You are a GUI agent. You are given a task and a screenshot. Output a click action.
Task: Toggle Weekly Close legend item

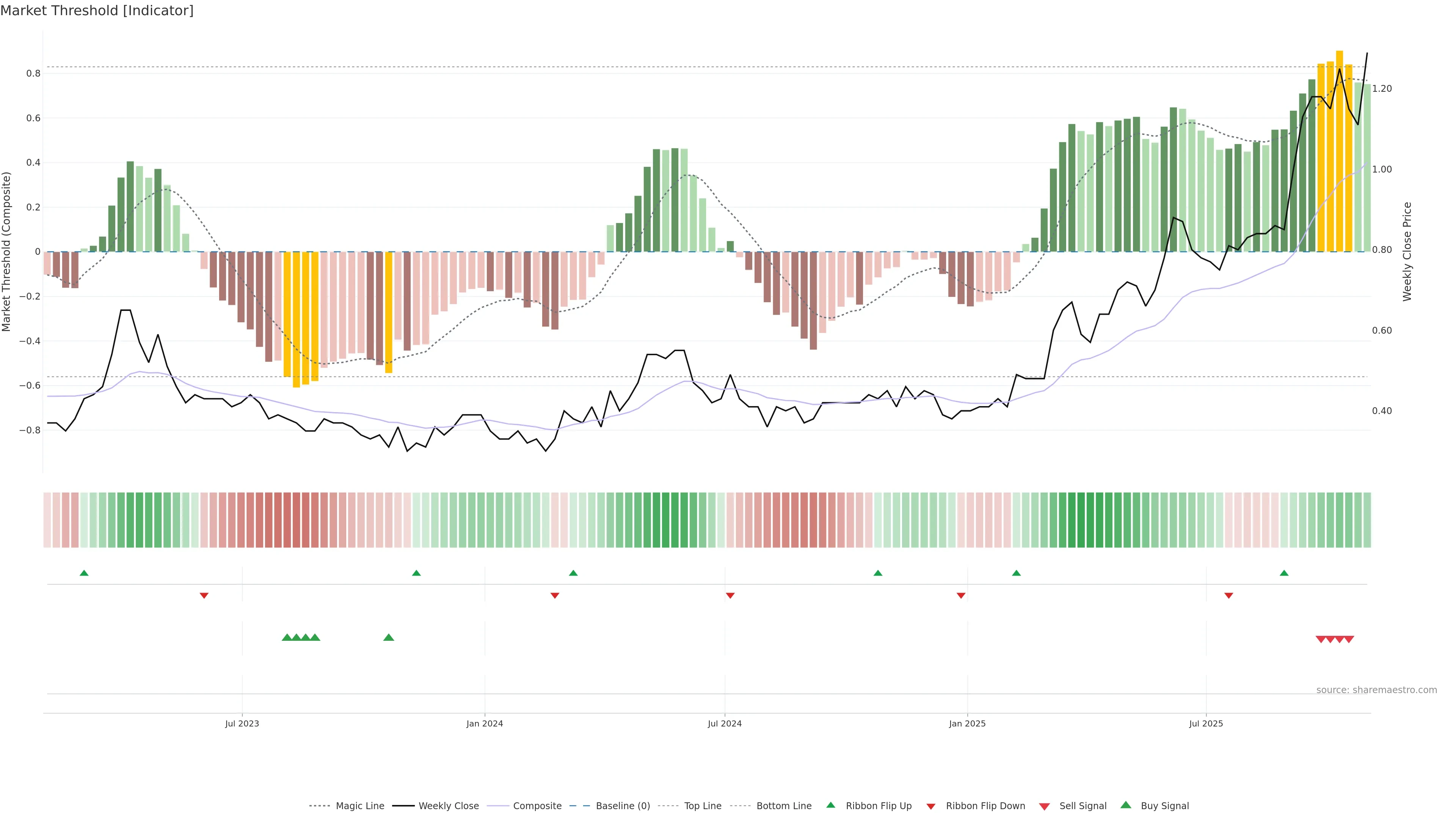click(x=448, y=806)
